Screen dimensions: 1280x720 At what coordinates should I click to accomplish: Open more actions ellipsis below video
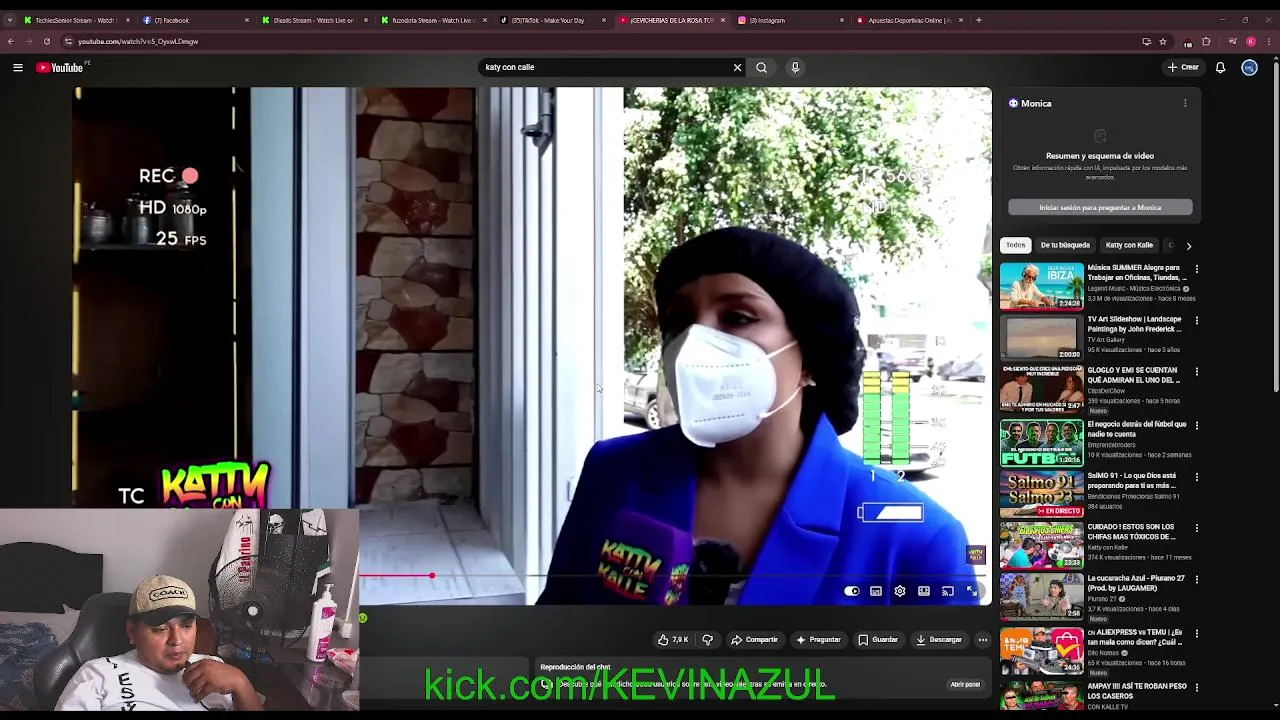[983, 640]
